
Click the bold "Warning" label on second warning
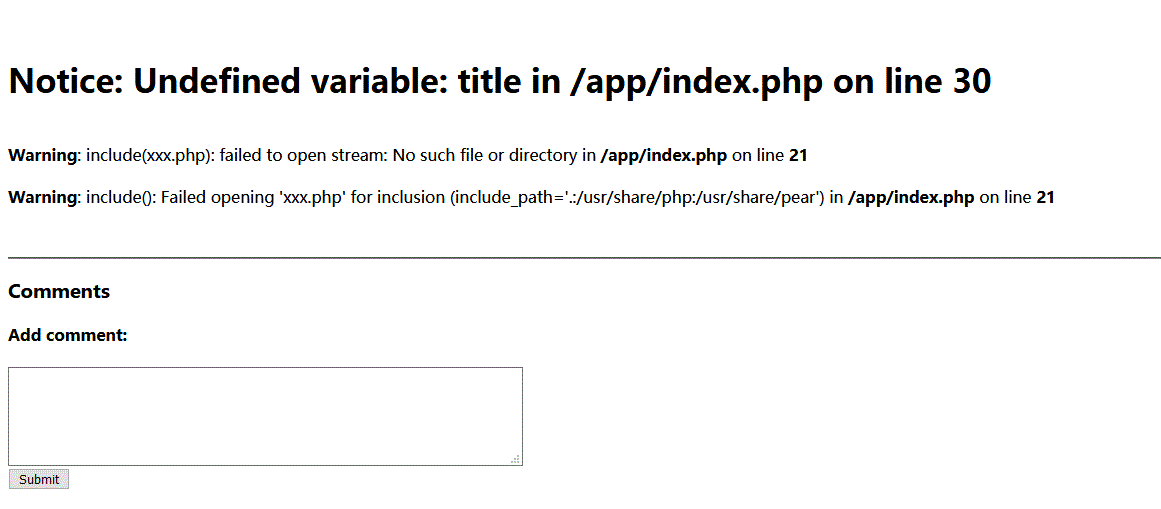42,198
